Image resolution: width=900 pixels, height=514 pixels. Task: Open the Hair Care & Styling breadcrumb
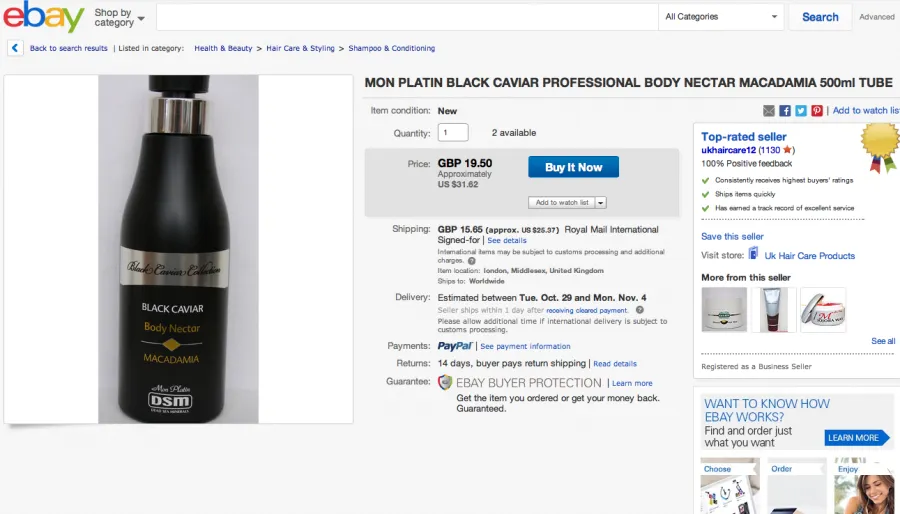[x=300, y=48]
